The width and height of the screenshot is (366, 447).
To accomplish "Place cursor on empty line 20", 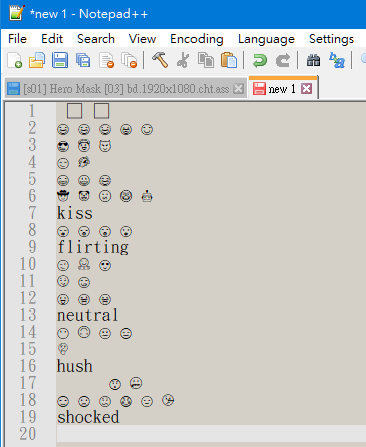I will click(x=211, y=434).
